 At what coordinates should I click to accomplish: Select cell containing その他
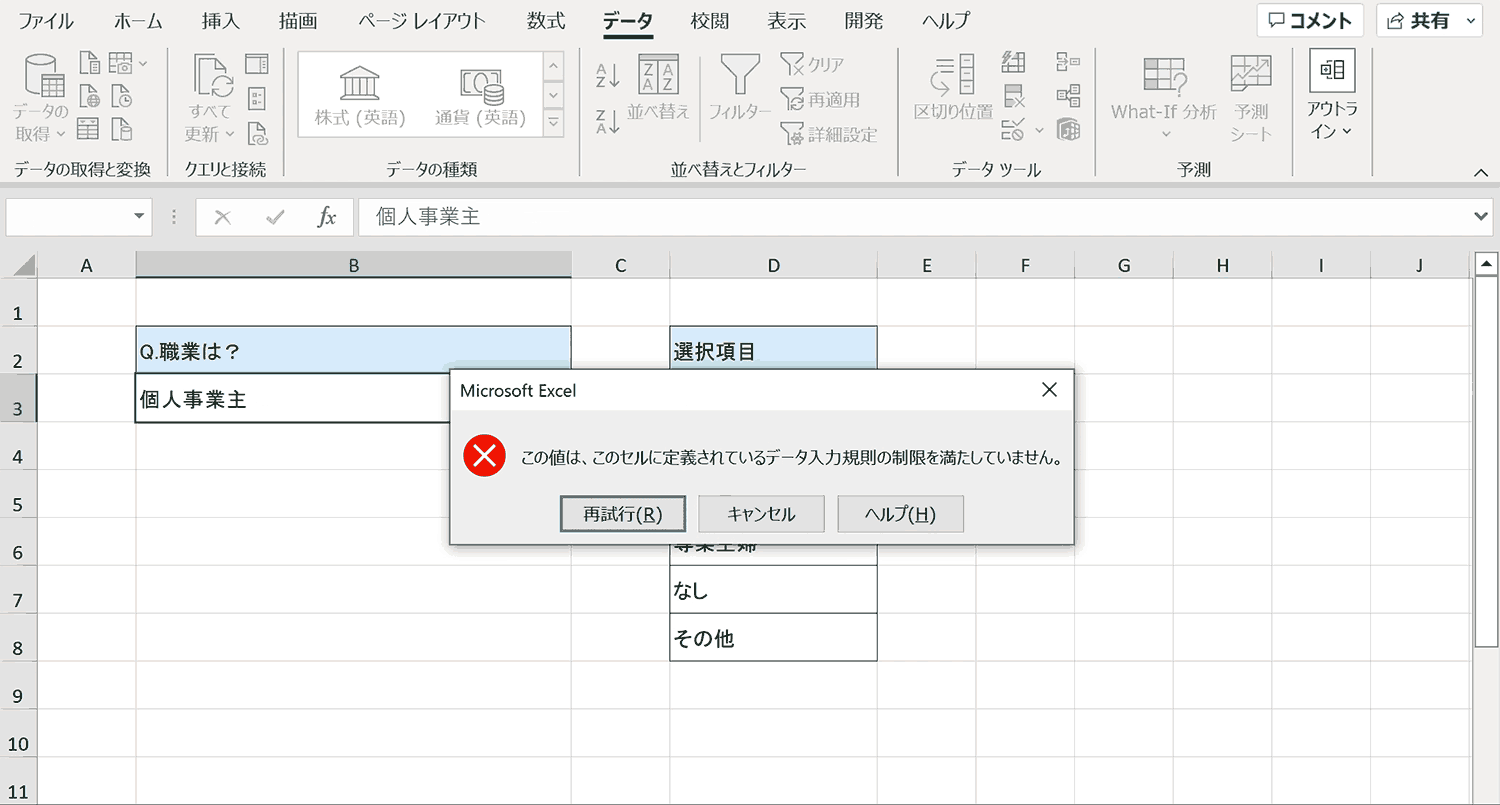click(773, 637)
